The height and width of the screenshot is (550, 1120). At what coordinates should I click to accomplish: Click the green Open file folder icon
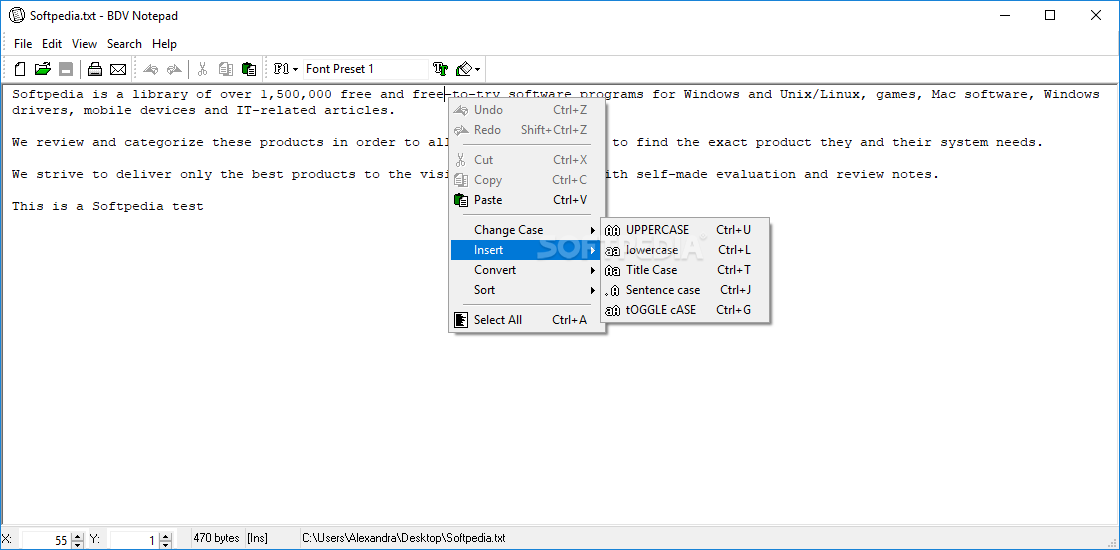pos(43,69)
